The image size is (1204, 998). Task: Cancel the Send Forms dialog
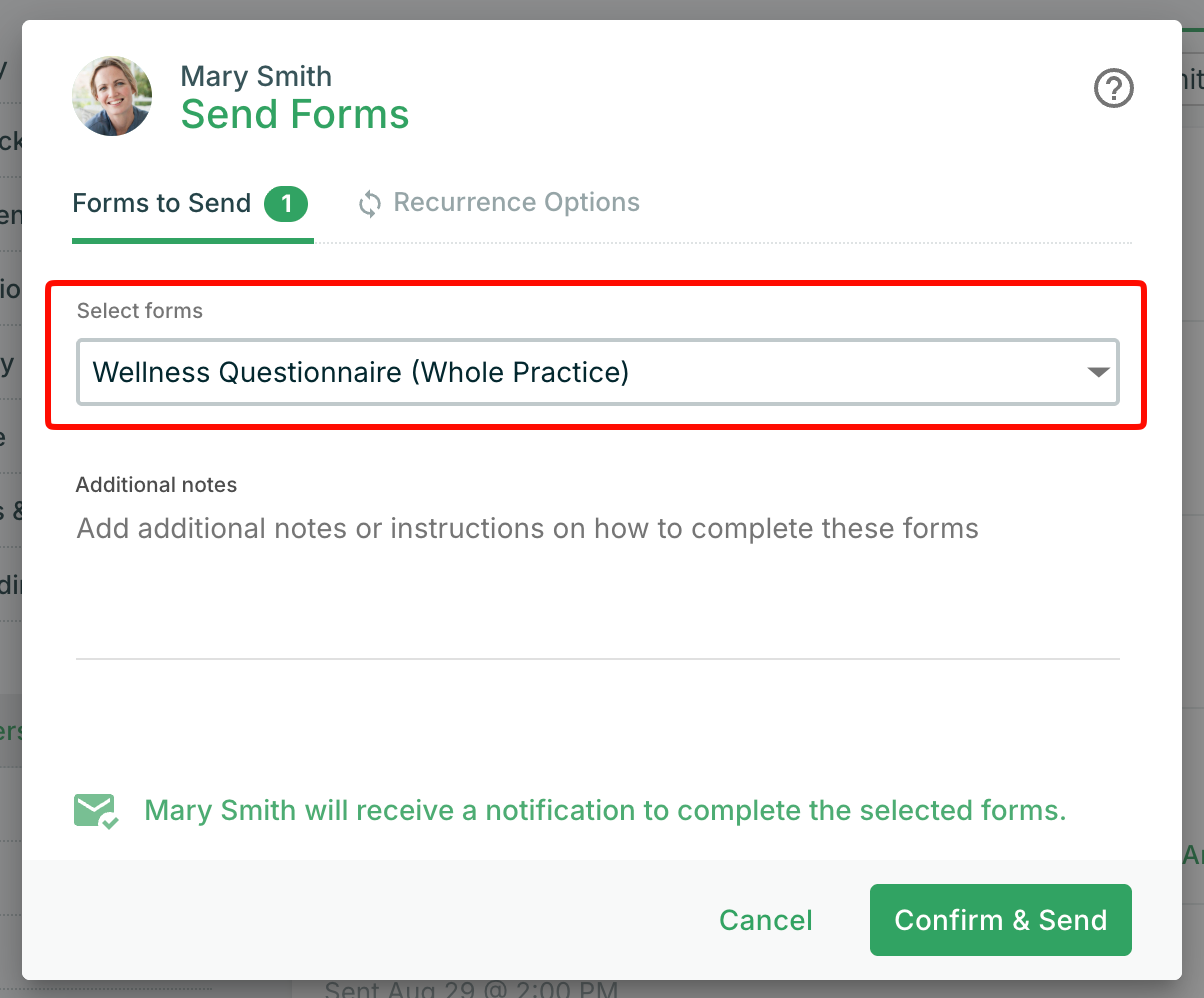click(x=766, y=920)
